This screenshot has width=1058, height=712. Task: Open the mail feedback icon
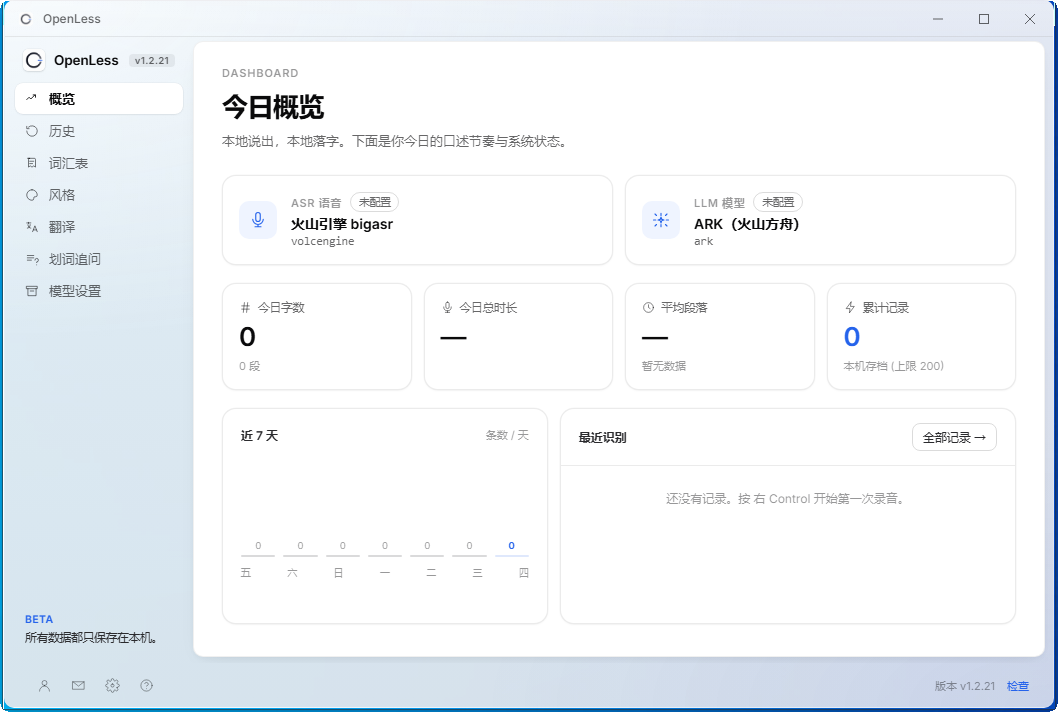(78, 686)
